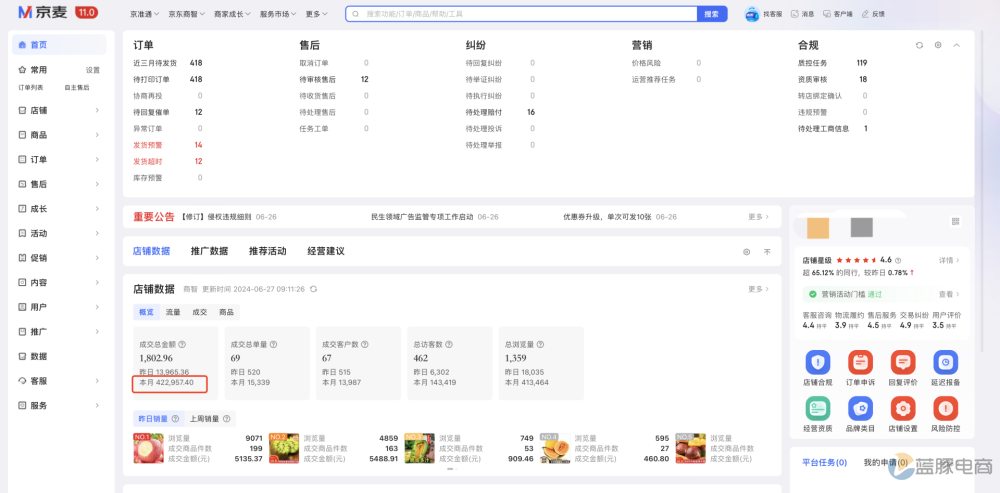This screenshot has height=493, width=1000.
Task: Select 流量 data sub-tab
Action: pos(173,313)
